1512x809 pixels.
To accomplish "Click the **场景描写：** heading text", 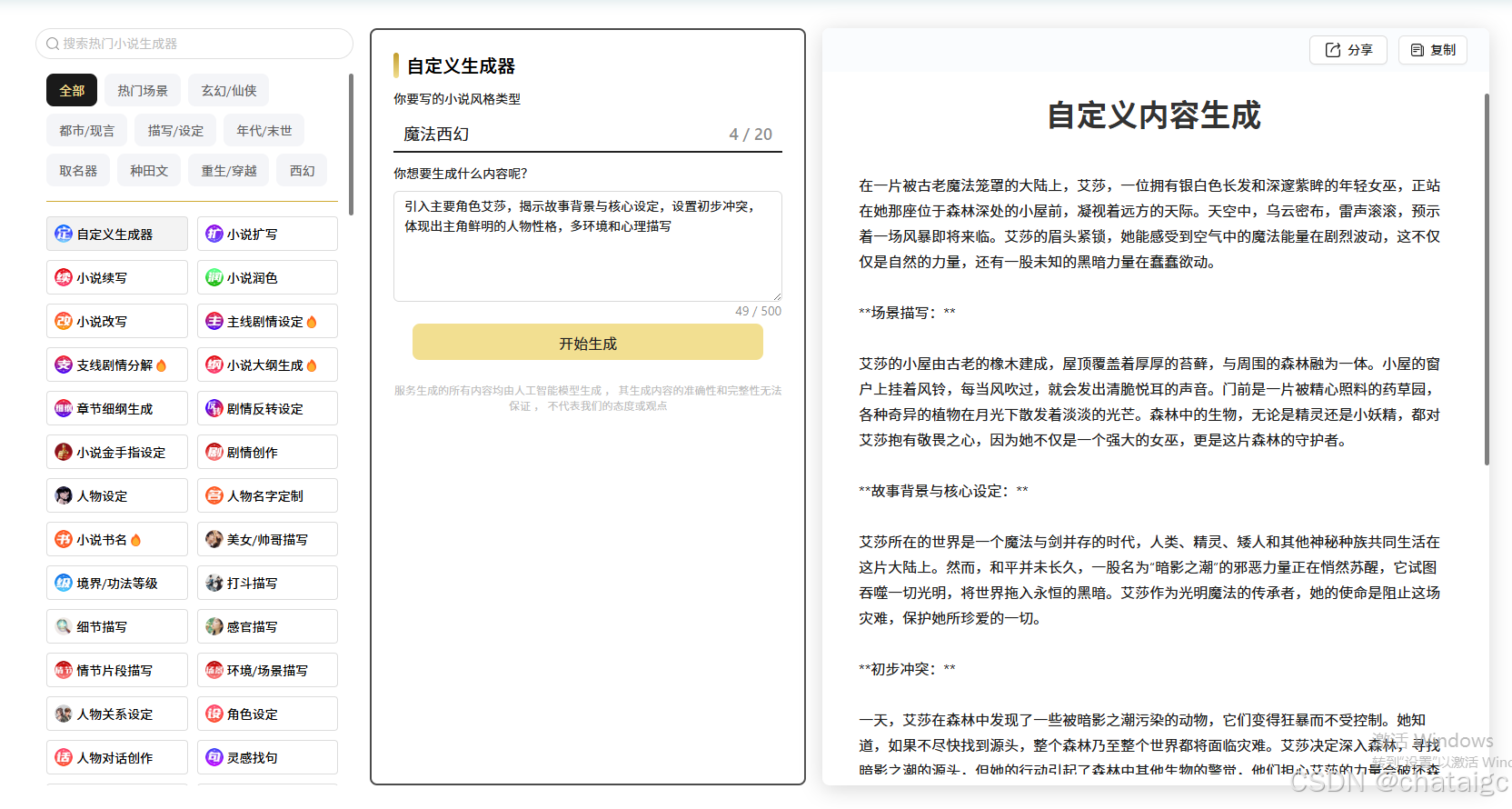I will click(907, 313).
